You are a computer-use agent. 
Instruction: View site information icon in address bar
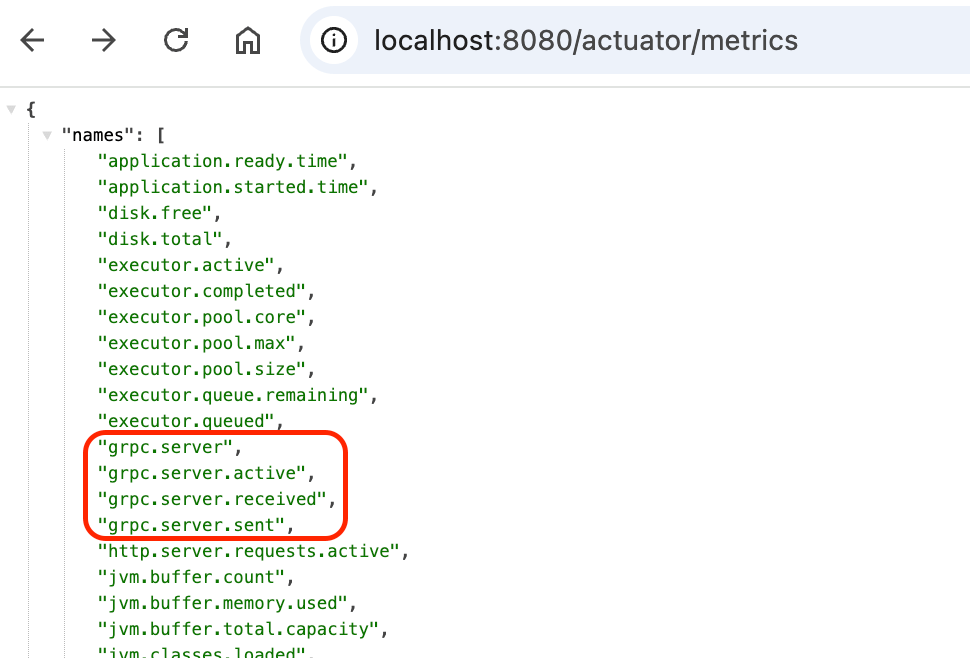point(333,40)
